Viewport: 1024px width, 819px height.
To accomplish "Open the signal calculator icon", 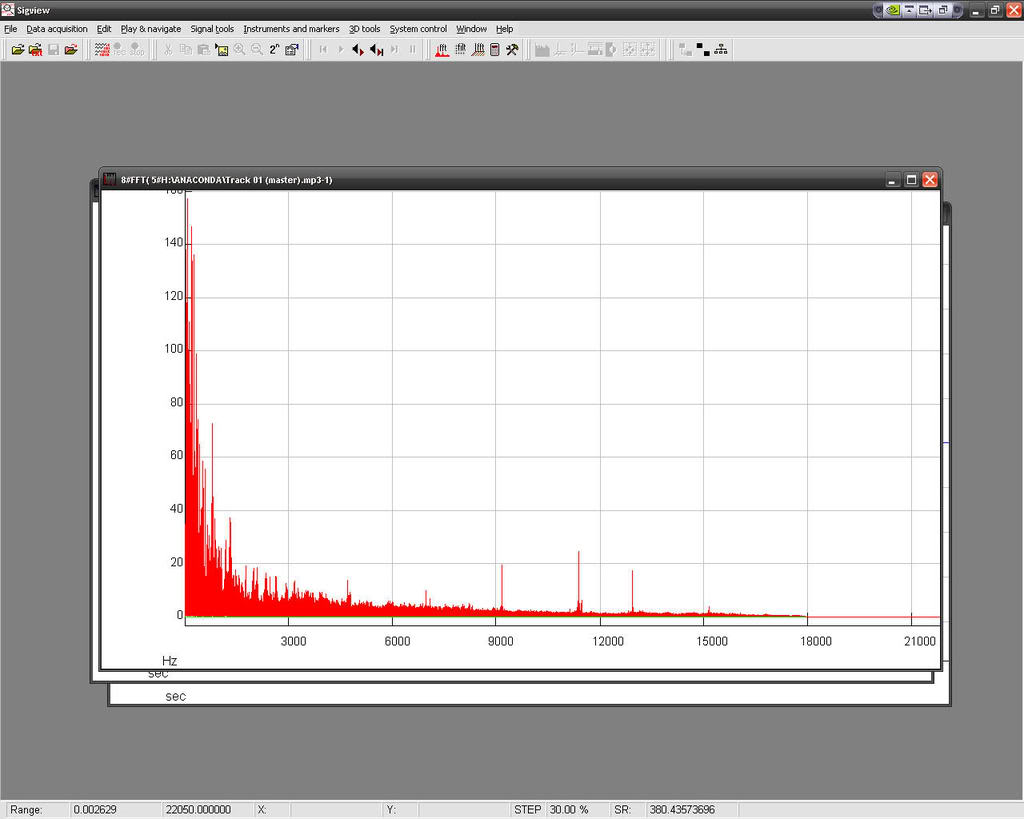I will 494,49.
